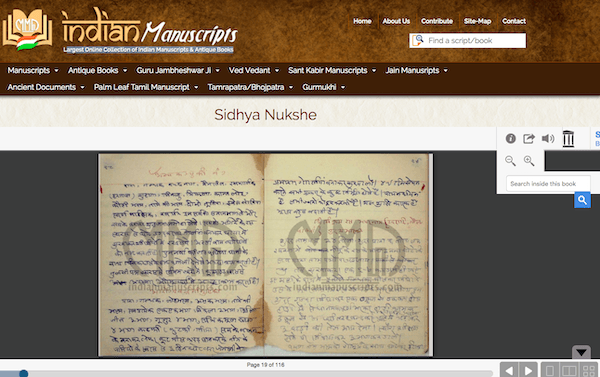Image resolution: width=600 pixels, height=377 pixels.
Task: Click the Indian Manuscripts book logo
Action: (27, 30)
